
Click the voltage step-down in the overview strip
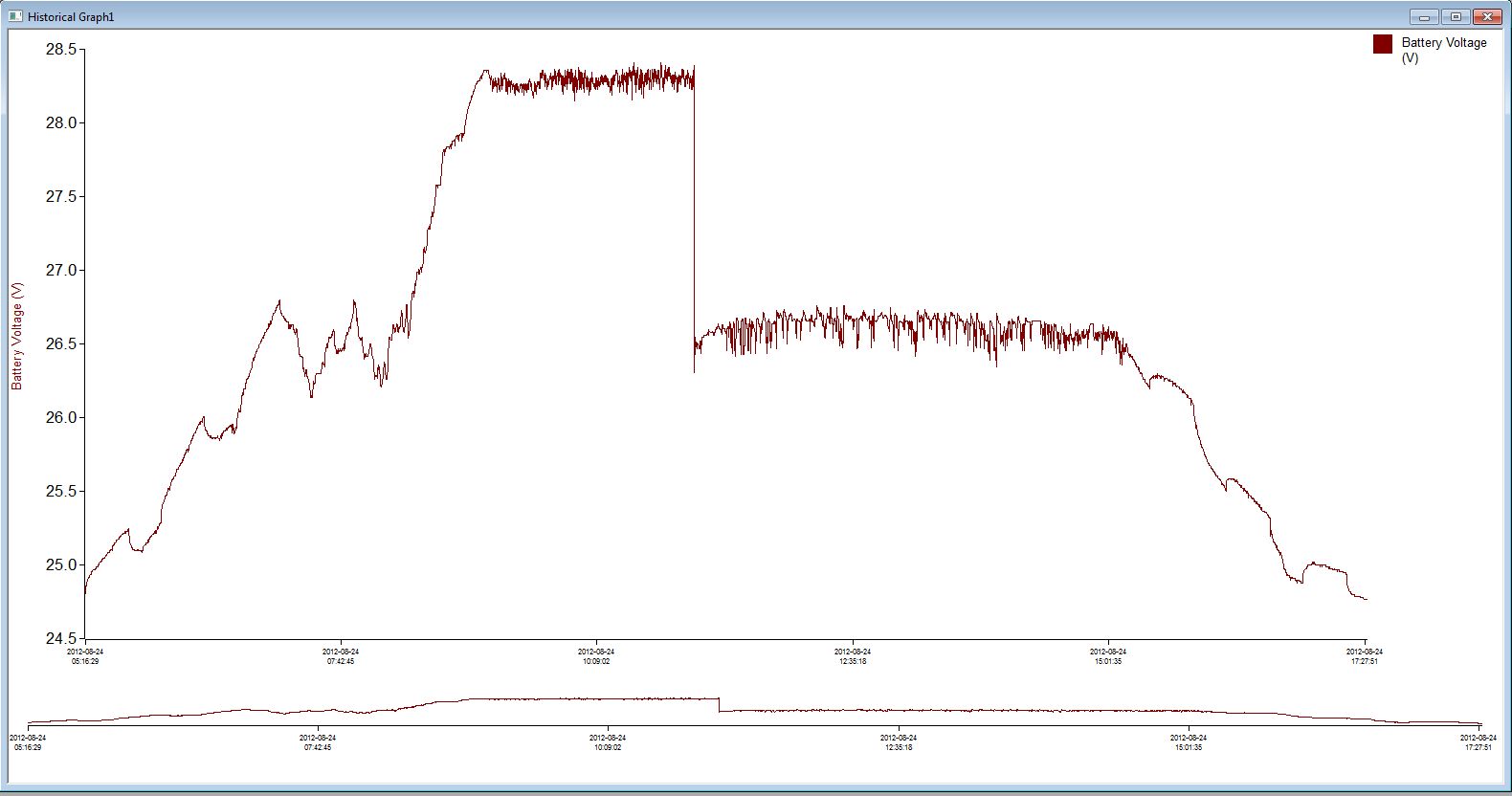click(719, 705)
